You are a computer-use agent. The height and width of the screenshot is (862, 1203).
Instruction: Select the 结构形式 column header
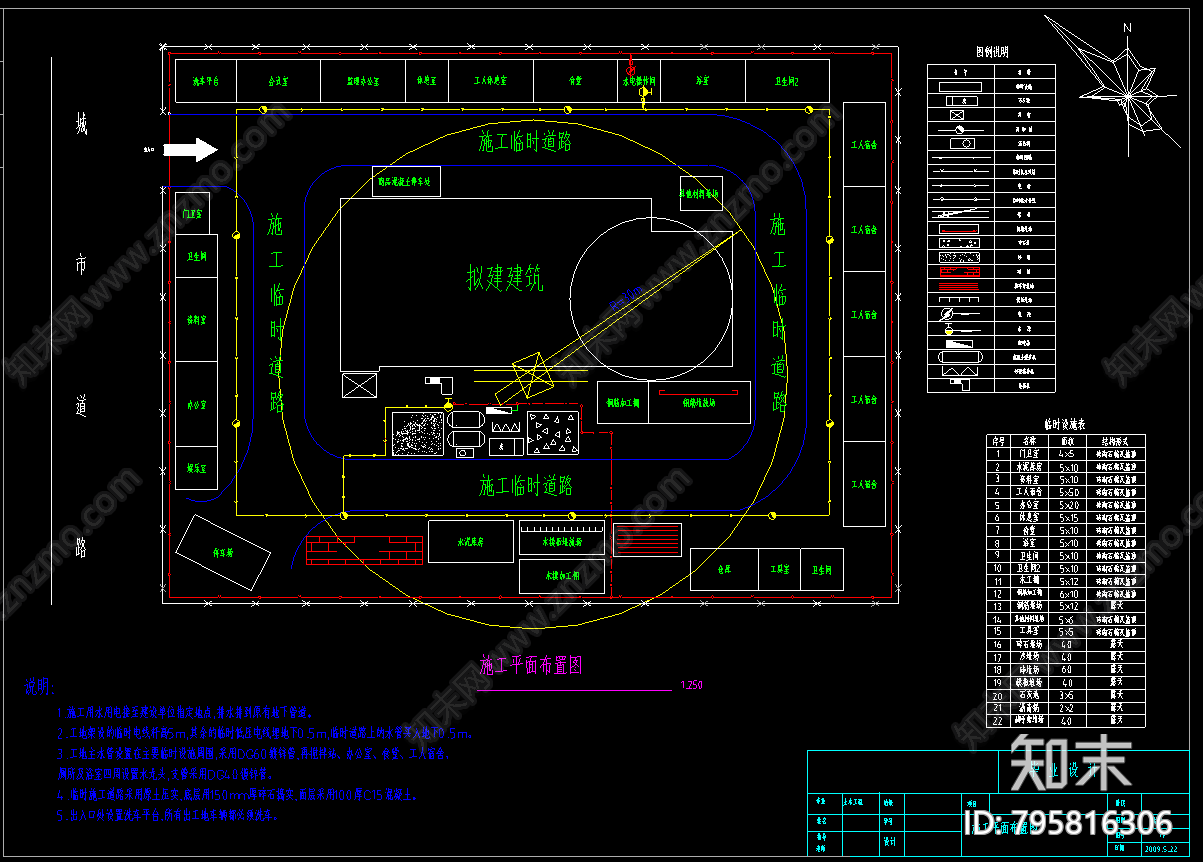1115,440
